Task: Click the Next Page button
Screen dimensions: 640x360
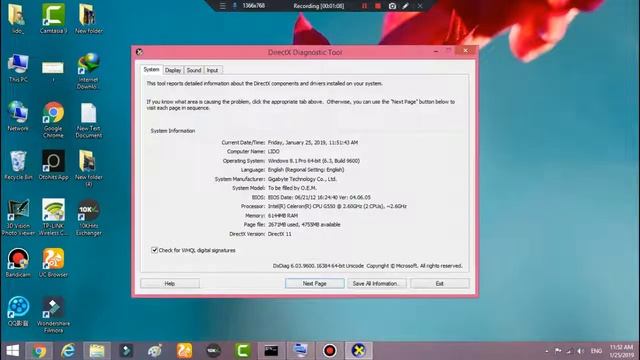Action: 314,283
